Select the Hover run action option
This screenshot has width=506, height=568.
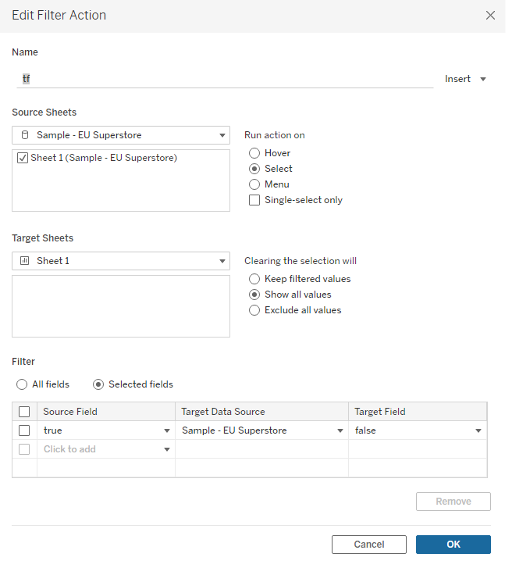[254, 153]
